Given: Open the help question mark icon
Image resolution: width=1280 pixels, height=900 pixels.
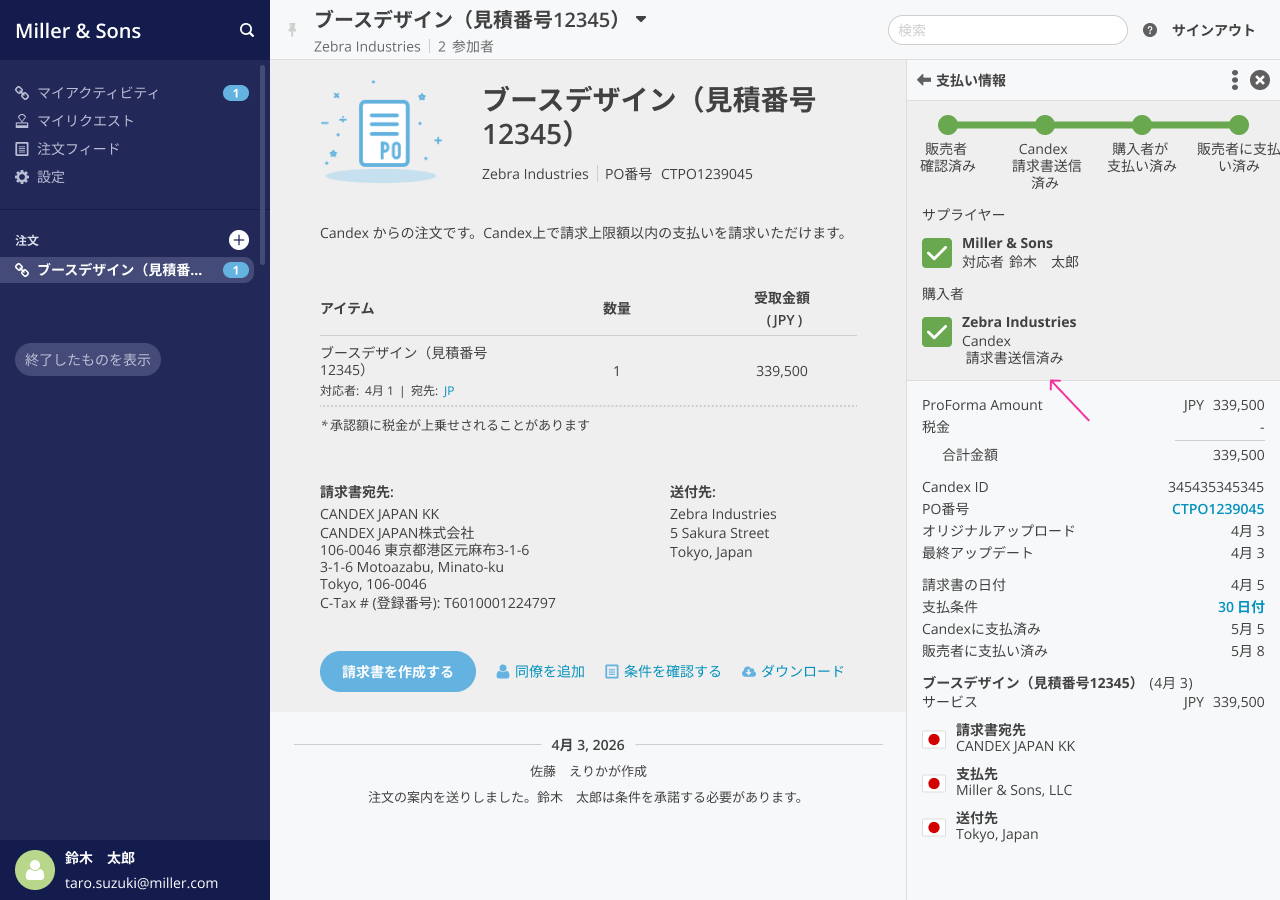Looking at the screenshot, I should (1150, 30).
